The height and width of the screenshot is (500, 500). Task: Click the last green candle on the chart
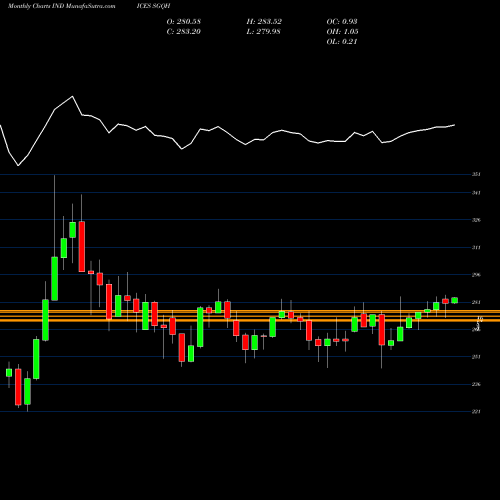[x=455, y=300]
